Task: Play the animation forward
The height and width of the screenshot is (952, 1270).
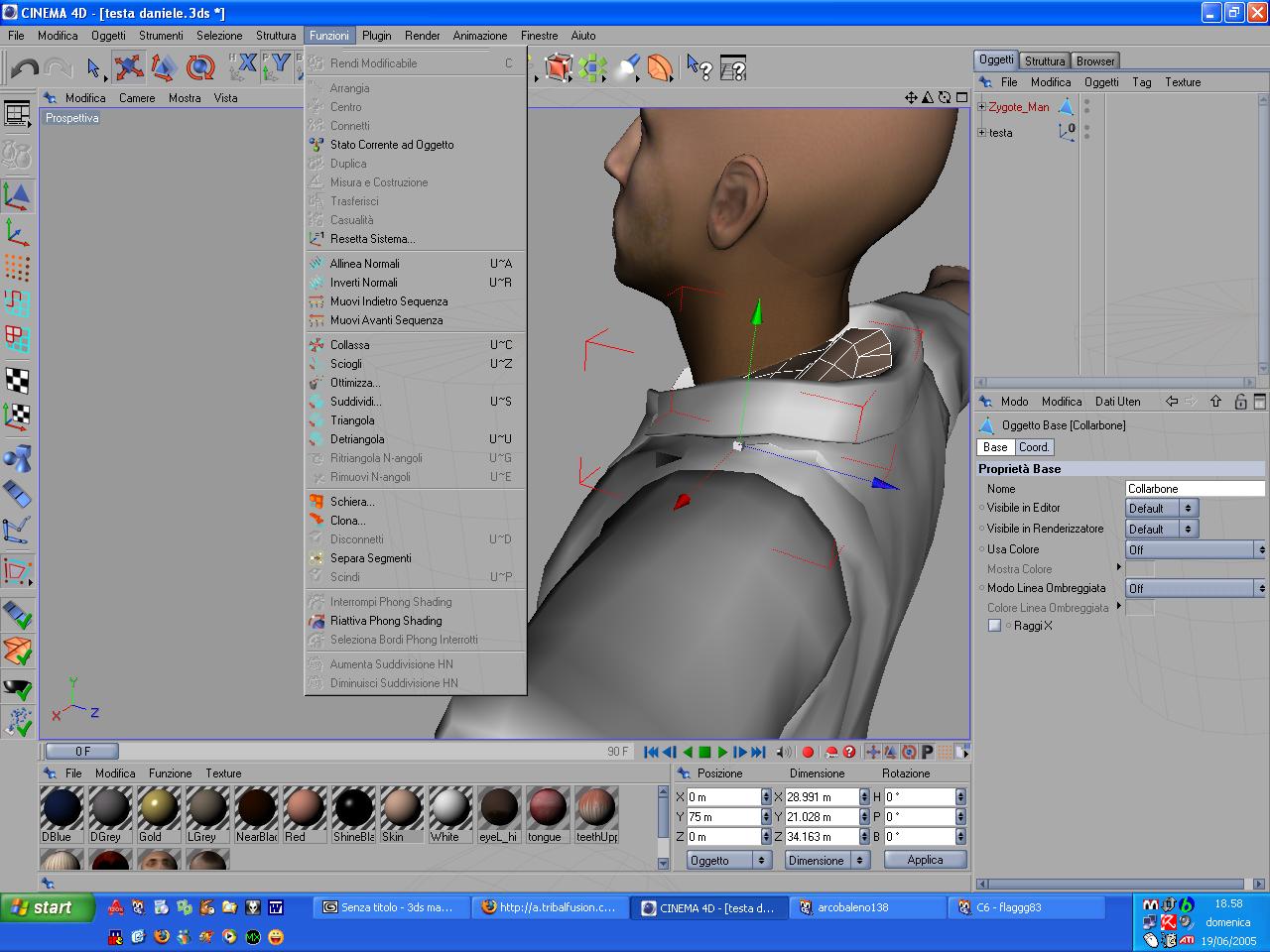Action: (x=722, y=752)
